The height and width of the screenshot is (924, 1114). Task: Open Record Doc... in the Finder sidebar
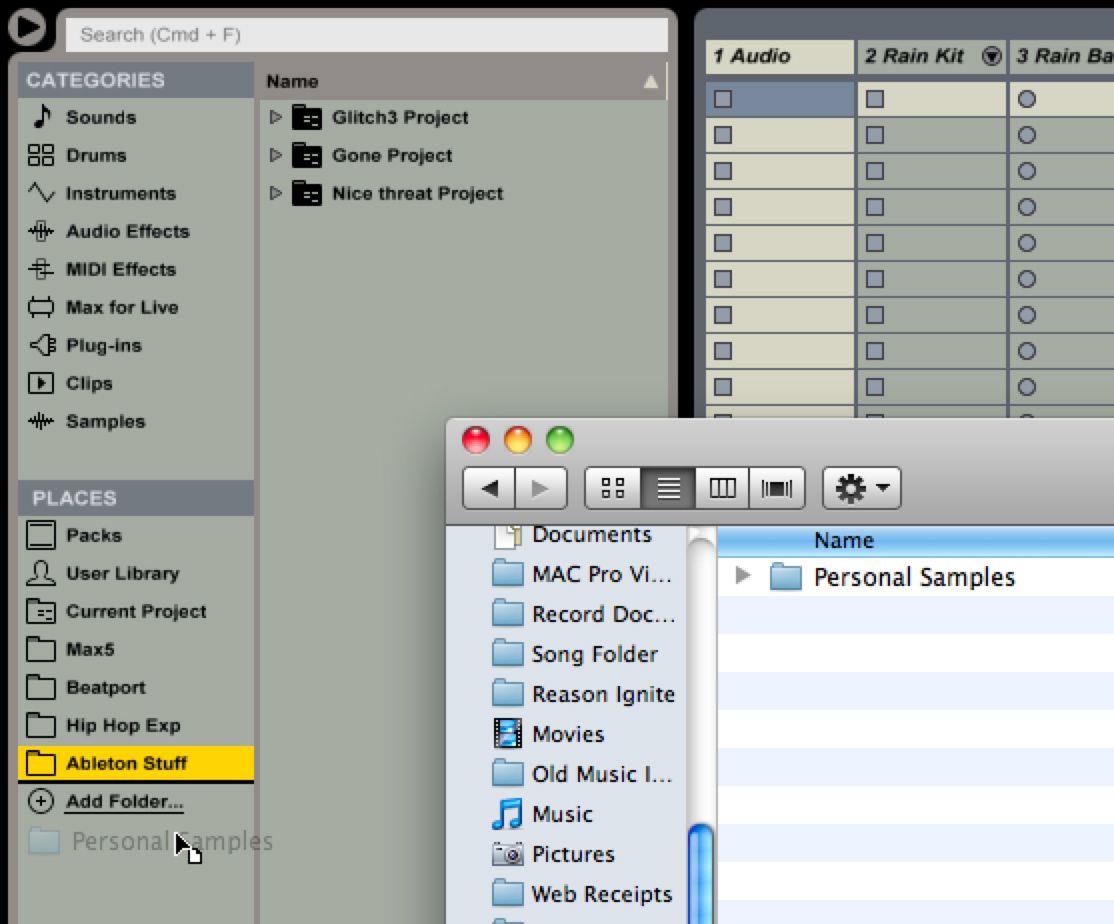(583, 614)
